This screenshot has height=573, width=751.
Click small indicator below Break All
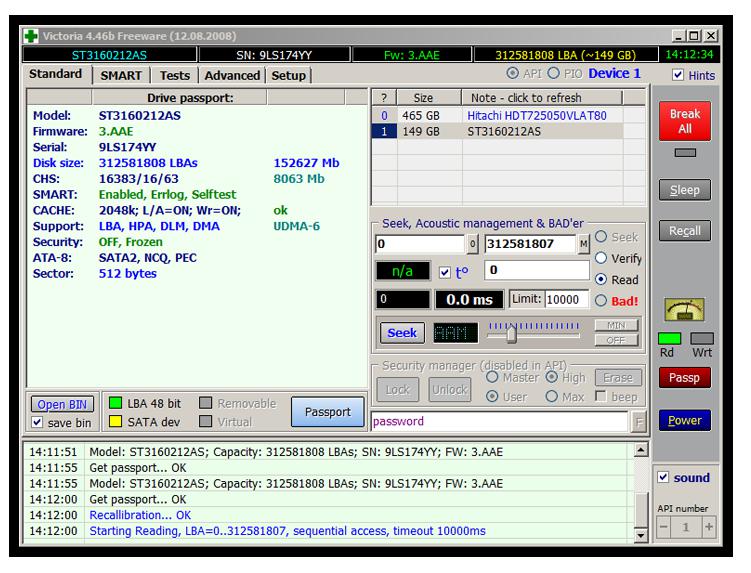(685, 152)
